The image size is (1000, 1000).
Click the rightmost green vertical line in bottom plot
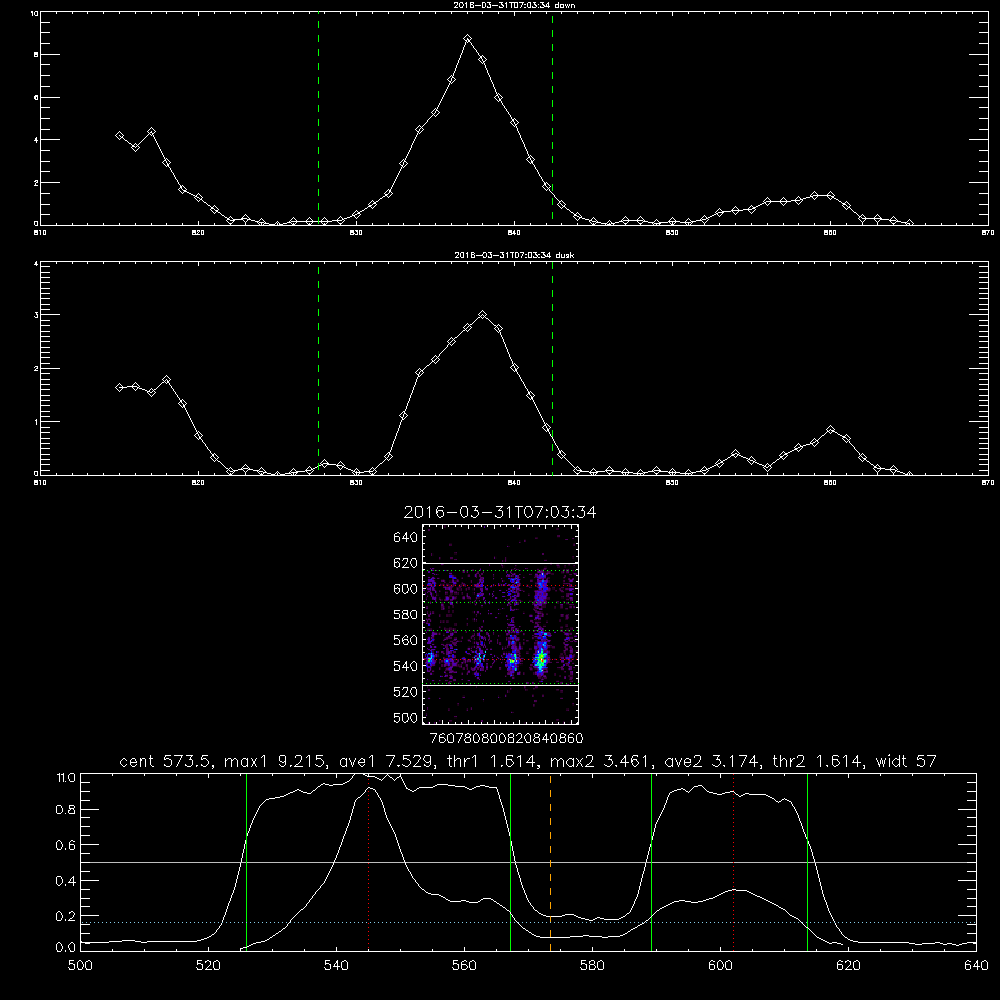[807, 863]
